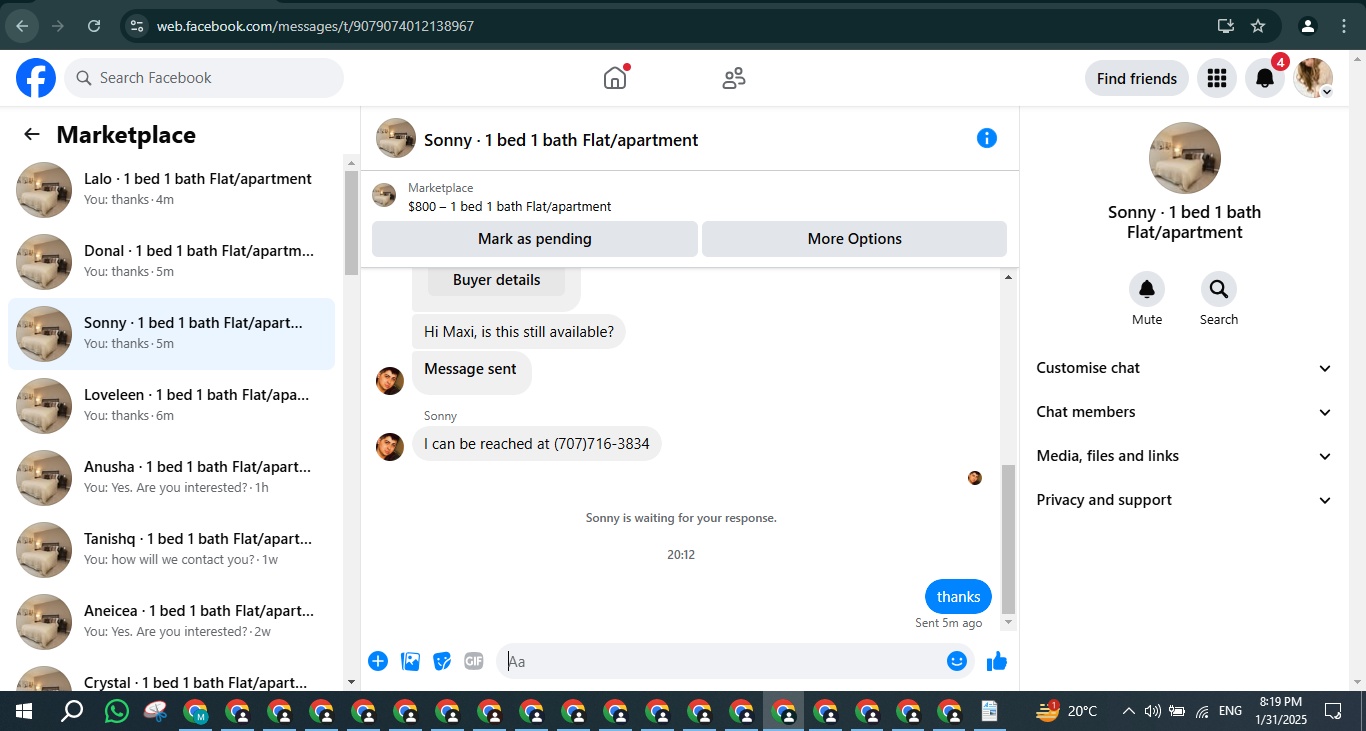Viewport: 1366px width, 731px height.
Task: Attach a photo with the image icon
Action: (410, 661)
